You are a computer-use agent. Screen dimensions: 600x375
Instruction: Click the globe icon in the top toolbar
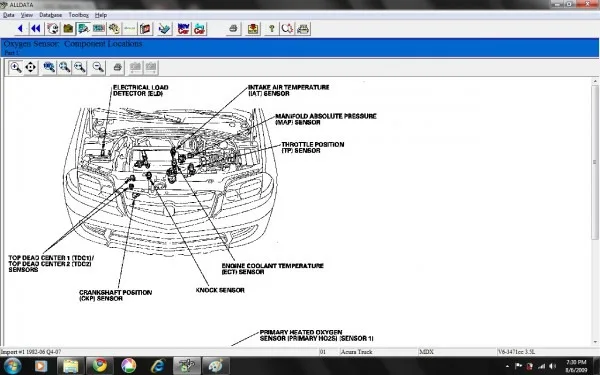pos(53,29)
